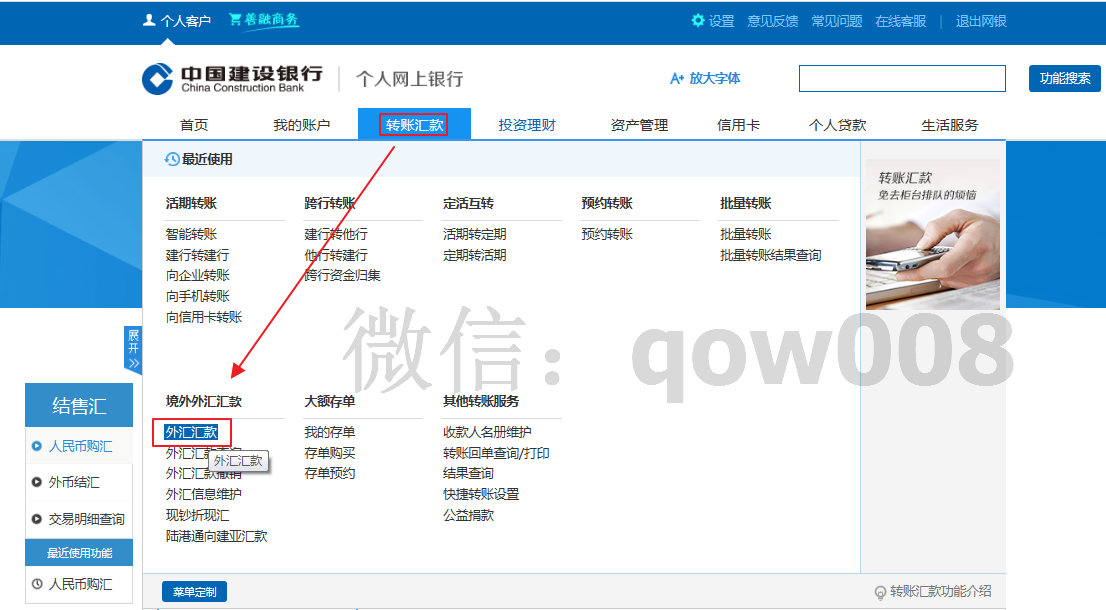This screenshot has height=610, width=1106.
Task: Select 向手机转账 menu item
Action: pos(198,296)
